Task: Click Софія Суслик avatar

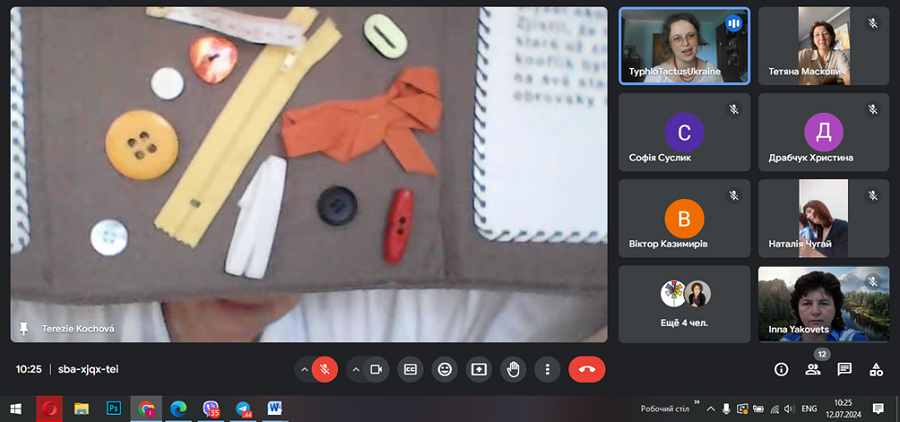Action: pos(684,132)
